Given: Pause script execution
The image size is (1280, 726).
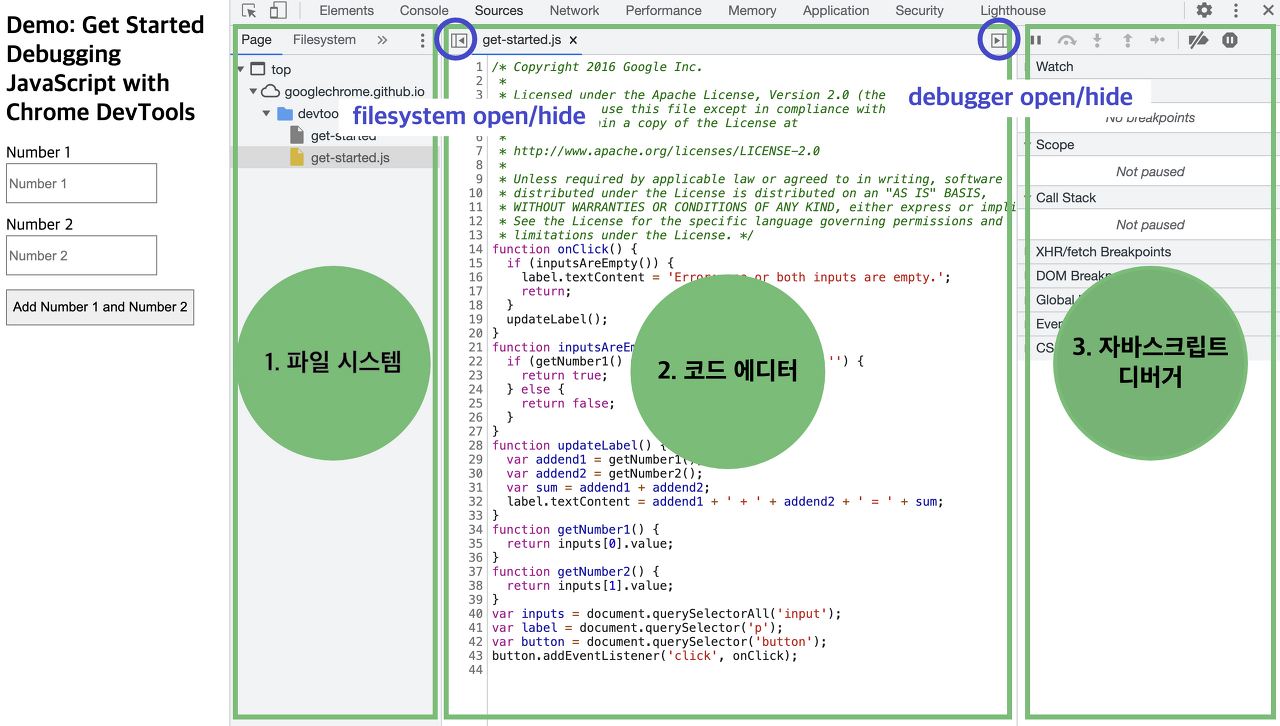Looking at the screenshot, I should 1036,40.
